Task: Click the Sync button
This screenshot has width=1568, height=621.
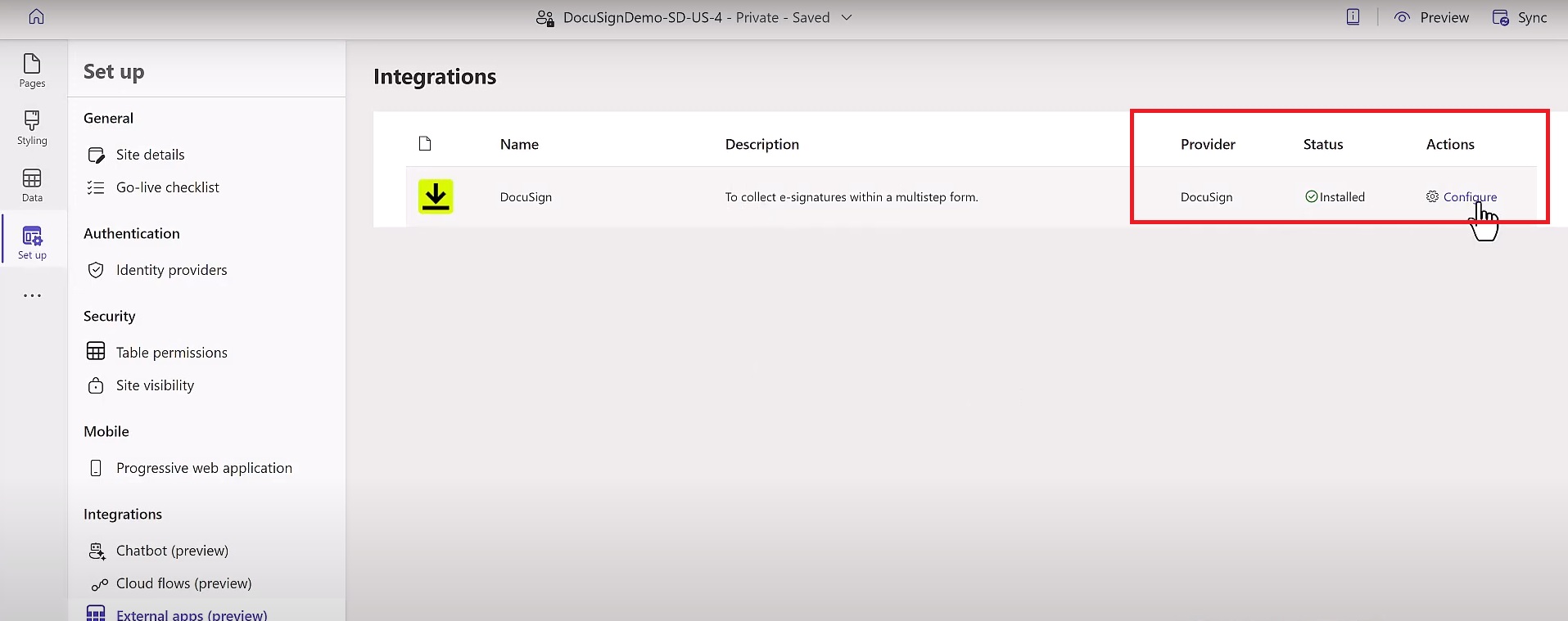Action: pos(1520,17)
